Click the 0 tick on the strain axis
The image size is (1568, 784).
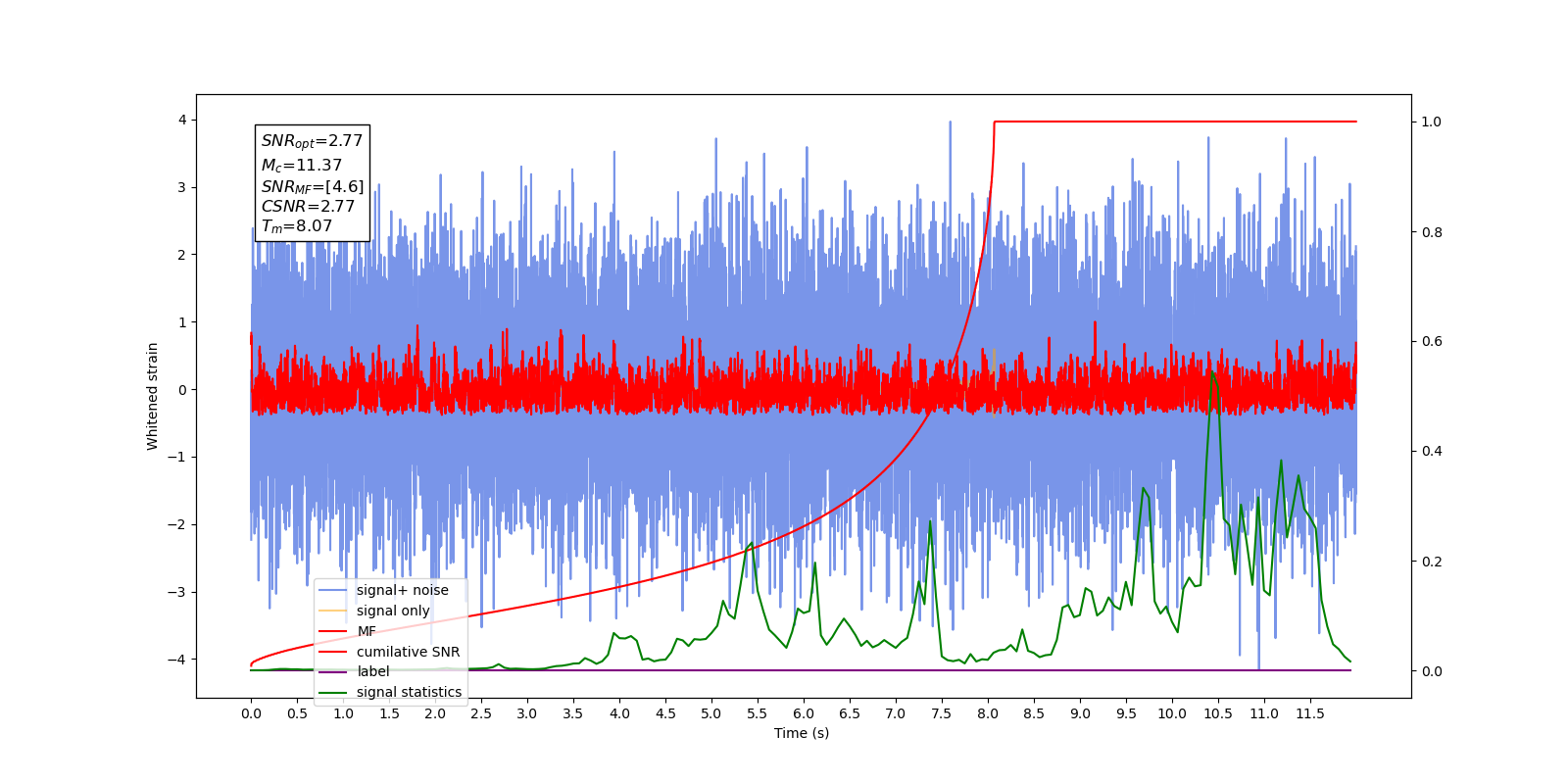click(182, 389)
